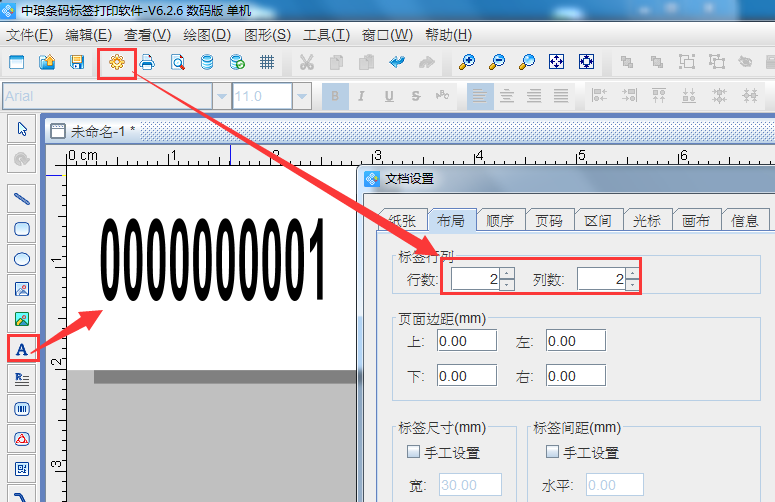Open the 工具(T) menu
The height and width of the screenshot is (502, 775).
(326, 35)
